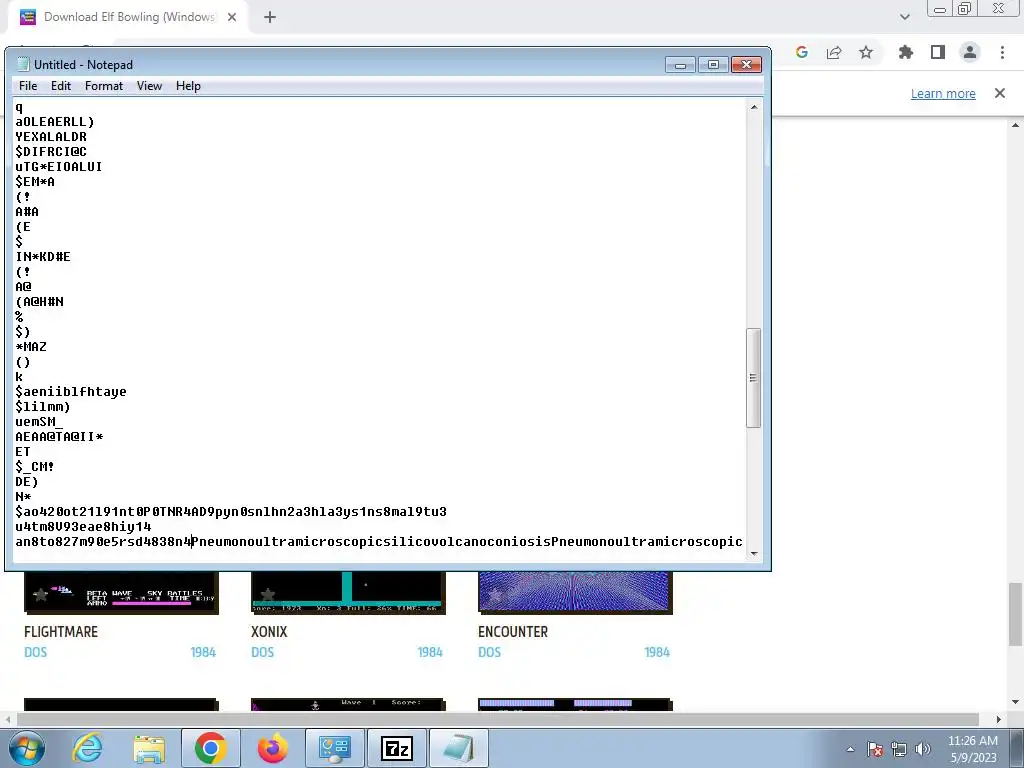This screenshot has height=768, width=1024.
Task: Open the Chrome profile avatar icon
Action: coord(970,52)
